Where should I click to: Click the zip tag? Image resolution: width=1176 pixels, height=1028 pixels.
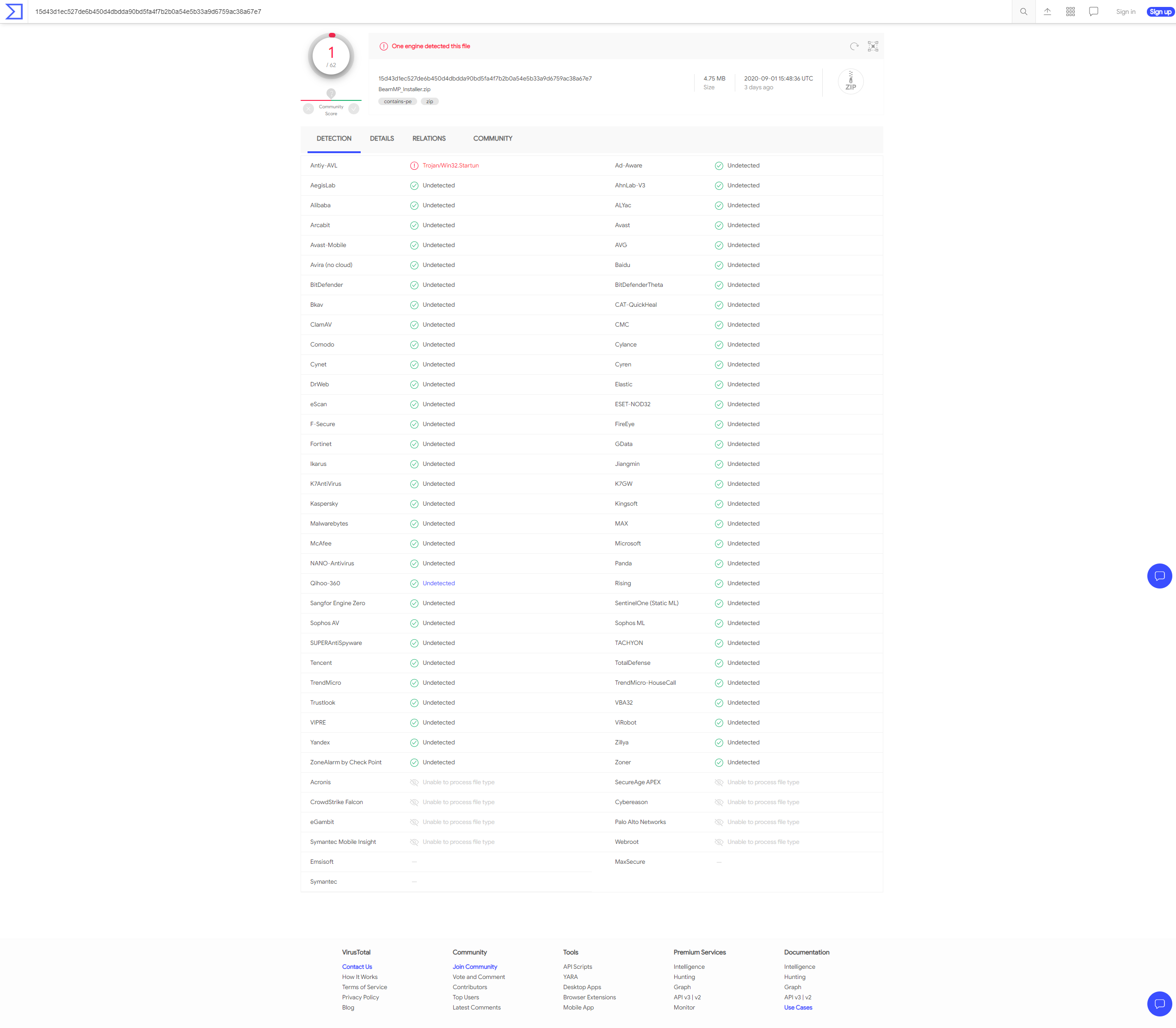pyautogui.click(x=430, y=101)
